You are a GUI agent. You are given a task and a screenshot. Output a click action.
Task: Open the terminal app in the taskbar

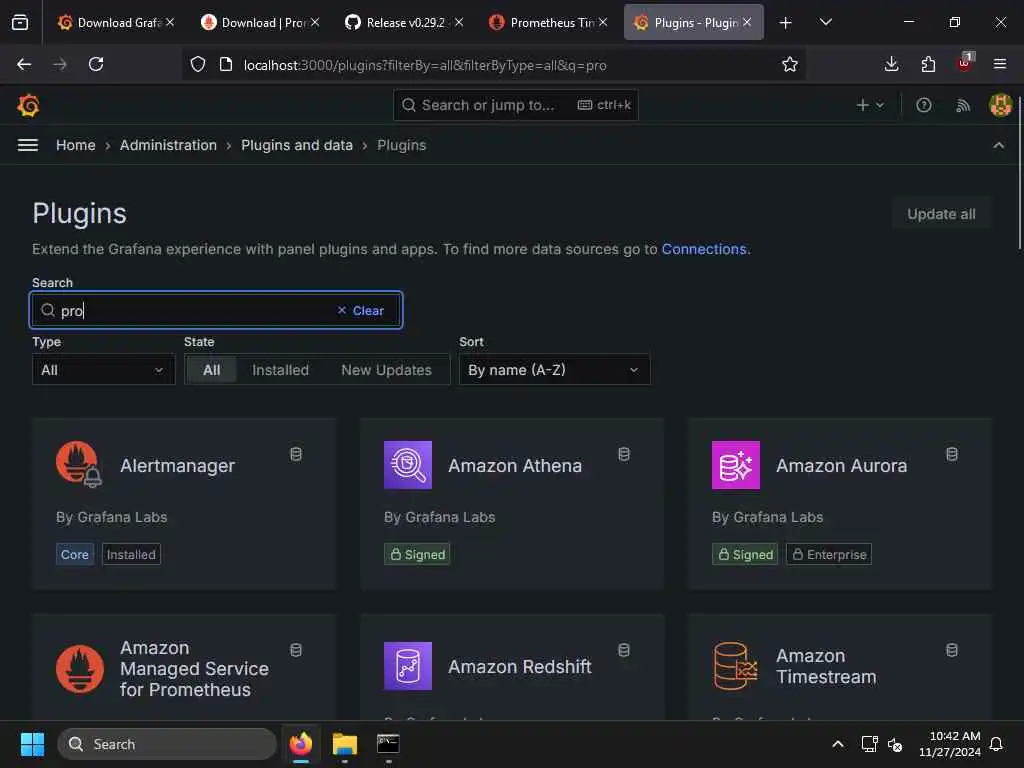point(388,744)
